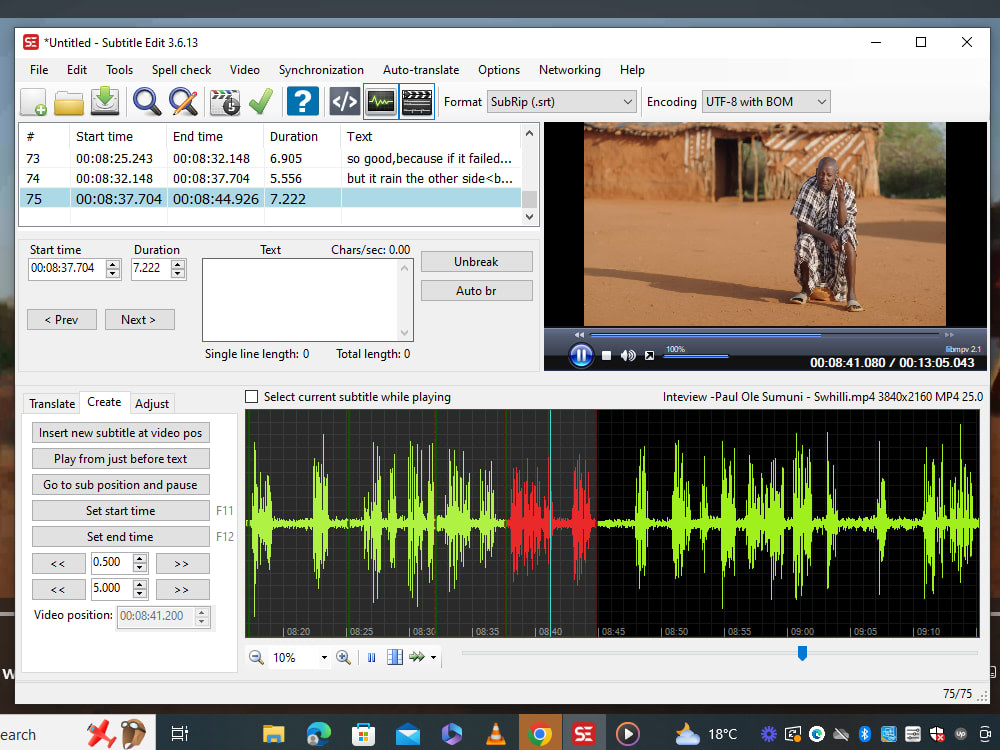
Task: Click the Unbreak button
Action: pyautogui.click(x=476, y=261)
